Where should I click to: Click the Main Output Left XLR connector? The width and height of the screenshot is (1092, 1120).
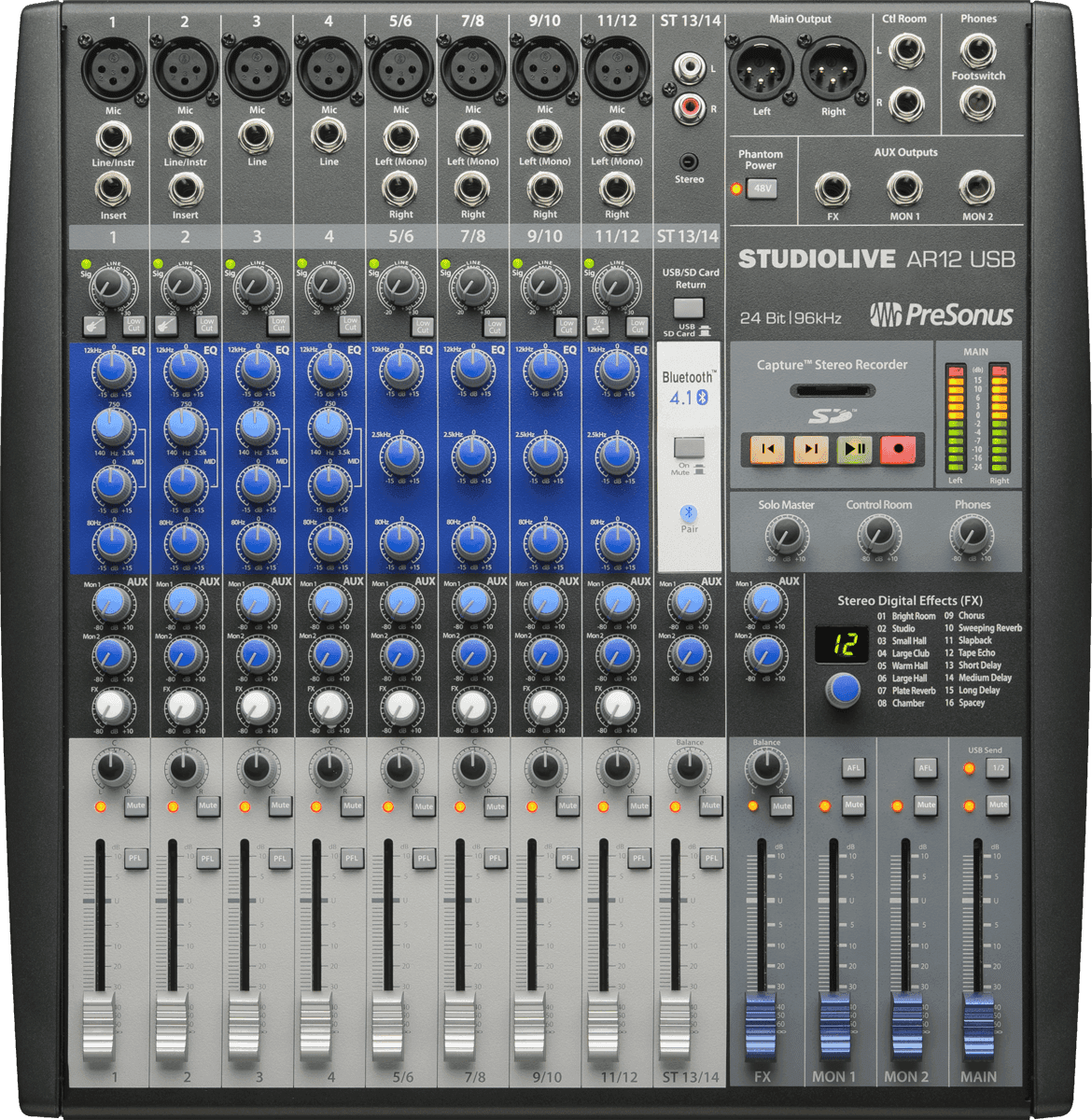point(761,69)
